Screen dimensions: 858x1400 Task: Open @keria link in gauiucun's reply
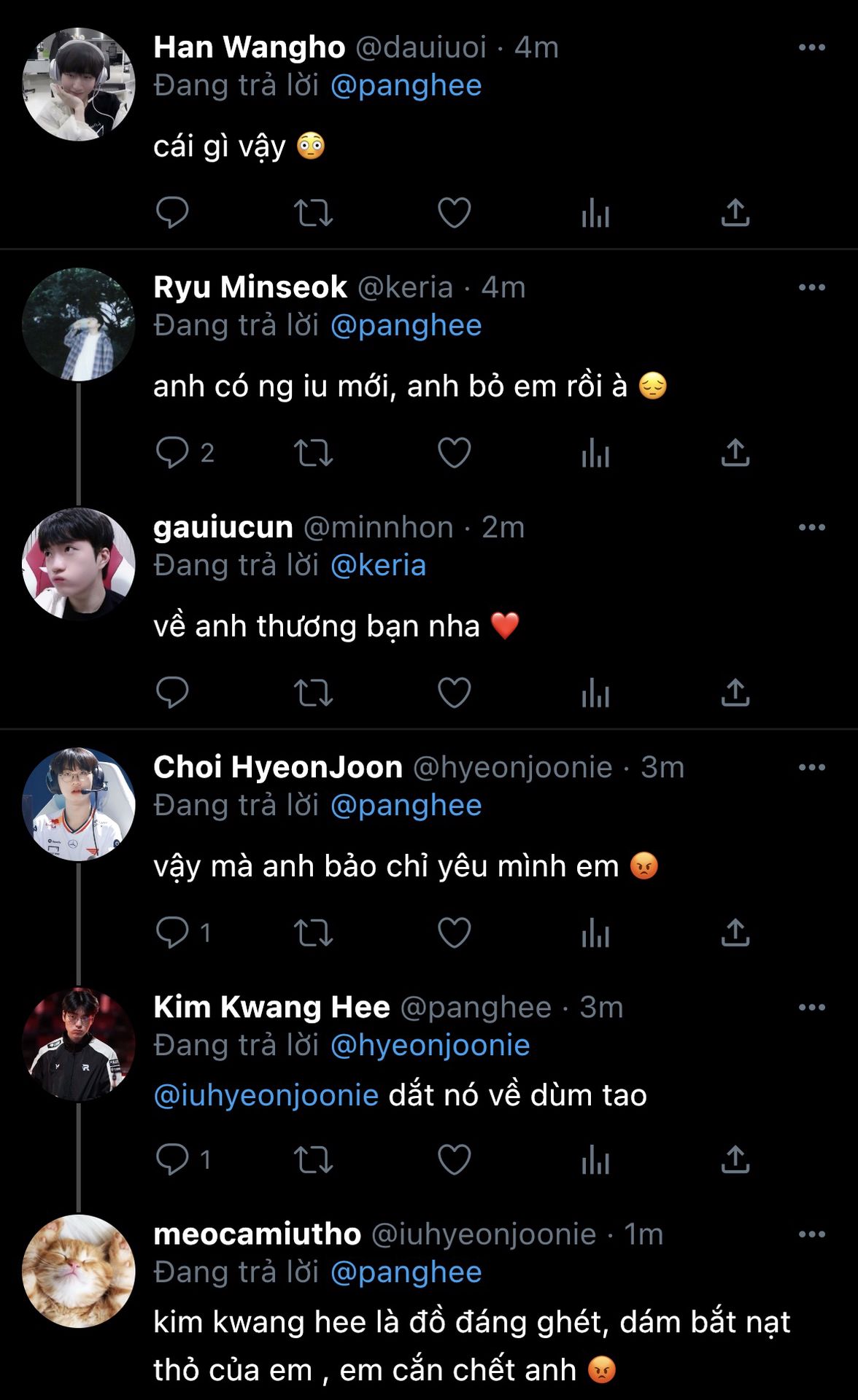tap(378, 566)
